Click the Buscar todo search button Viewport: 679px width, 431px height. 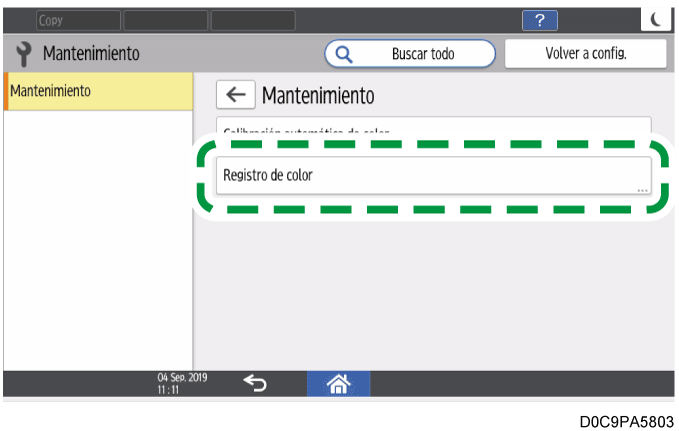click(410, 54)
